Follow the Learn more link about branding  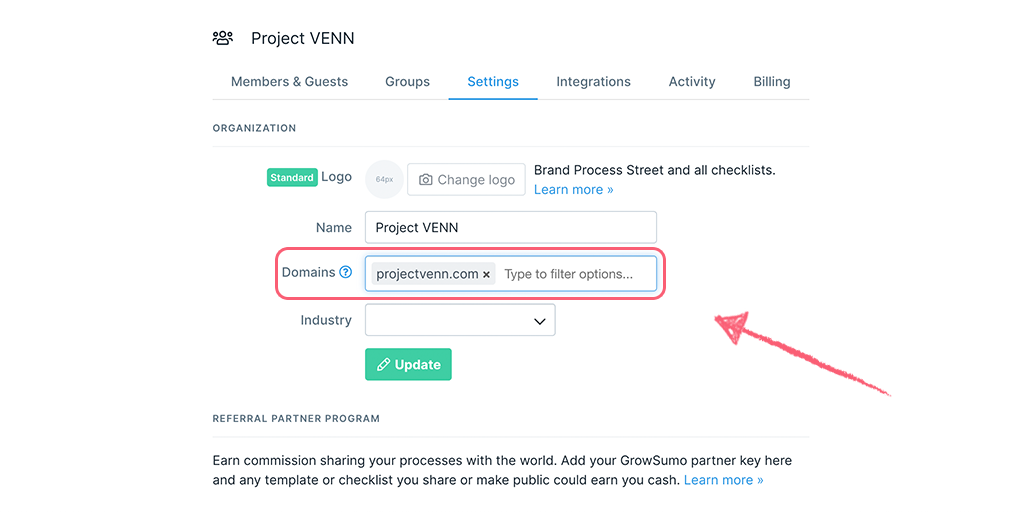[573, 189]
